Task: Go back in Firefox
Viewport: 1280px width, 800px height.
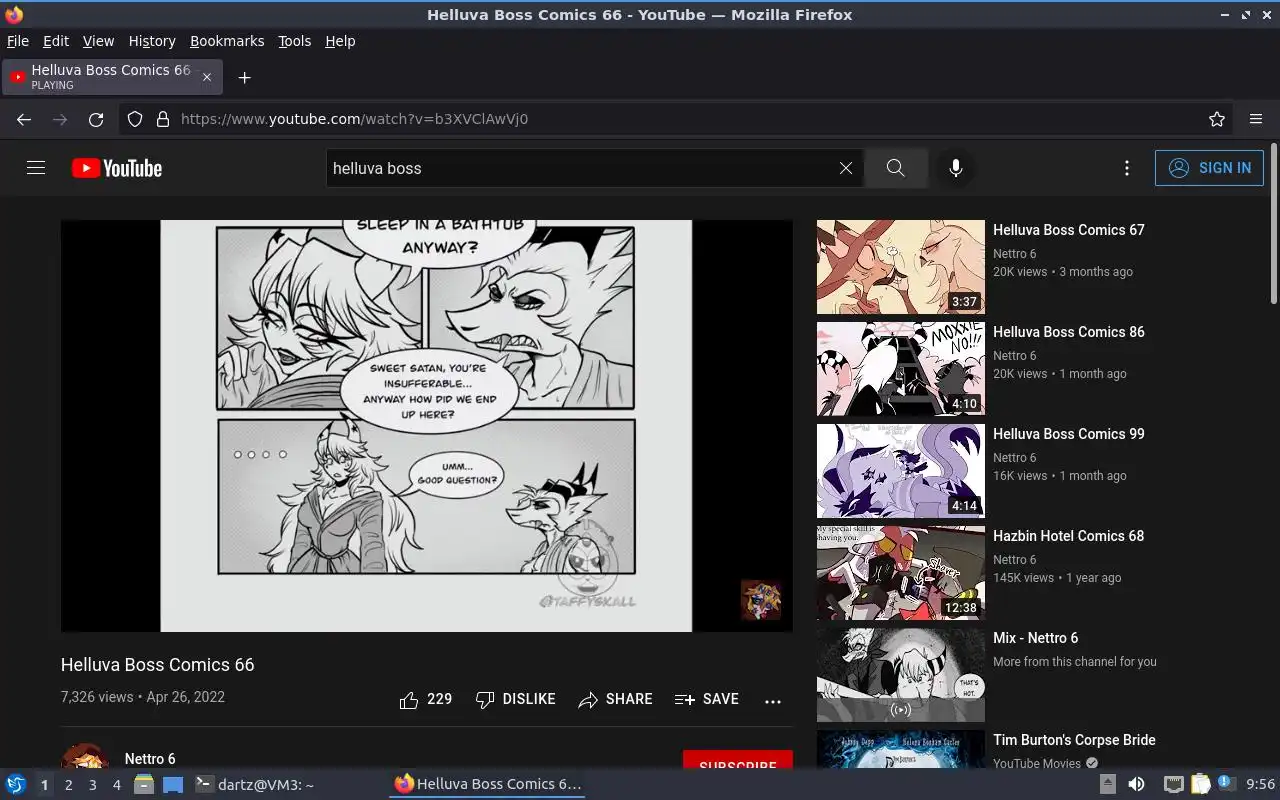Action: 24,119
